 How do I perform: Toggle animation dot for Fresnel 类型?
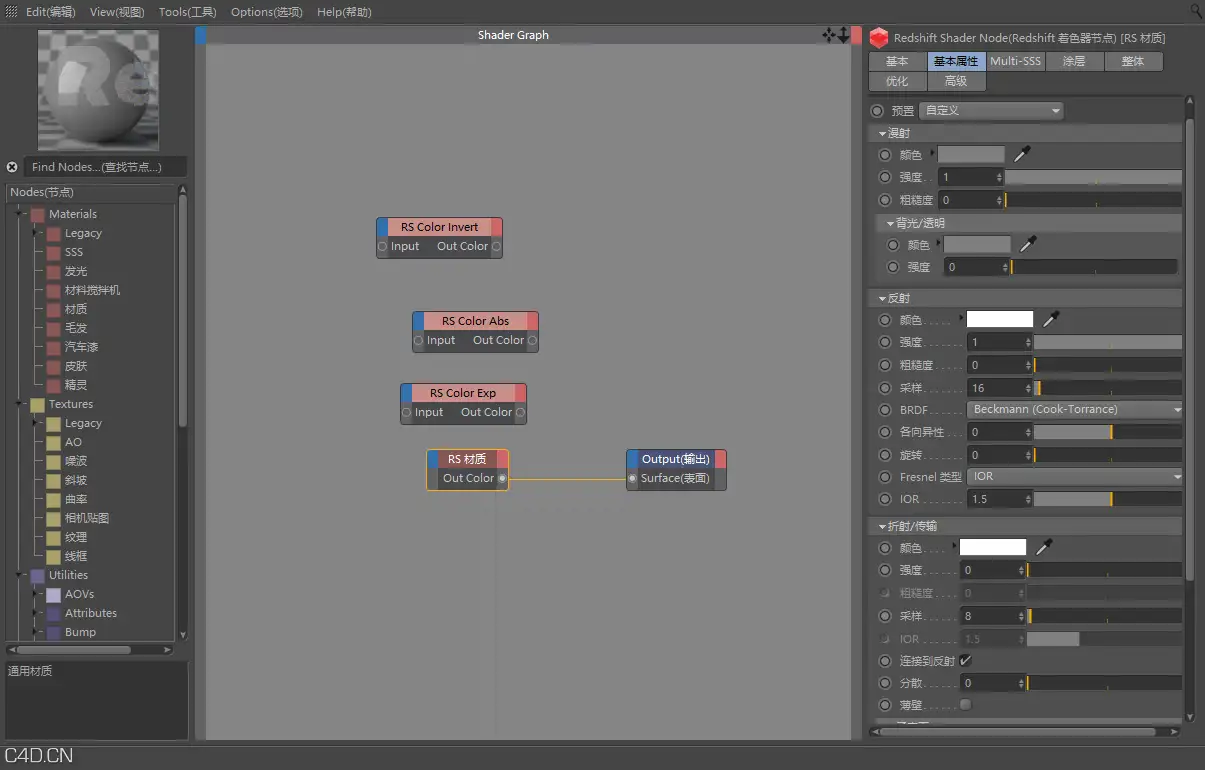coord(885,477)
